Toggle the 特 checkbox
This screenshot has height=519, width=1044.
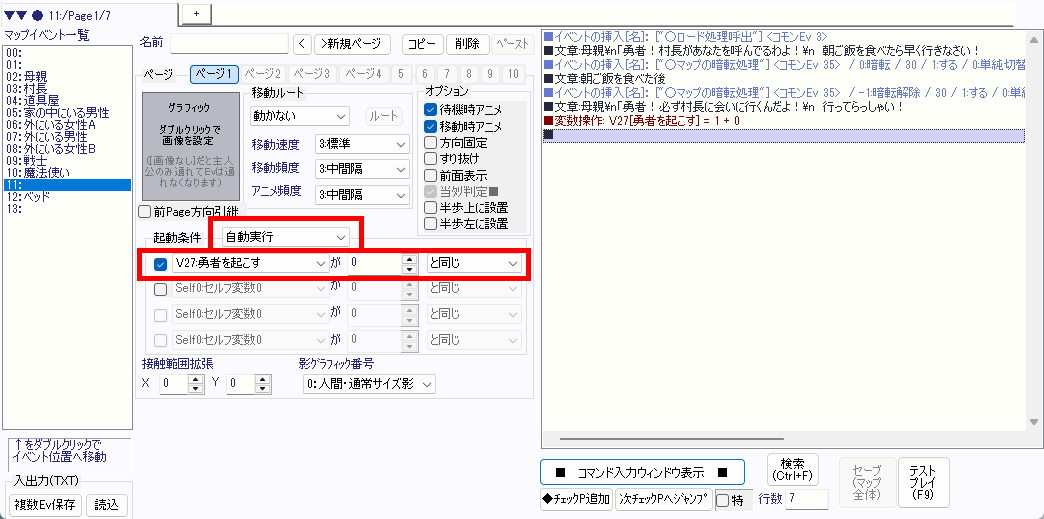pos(722,500)
